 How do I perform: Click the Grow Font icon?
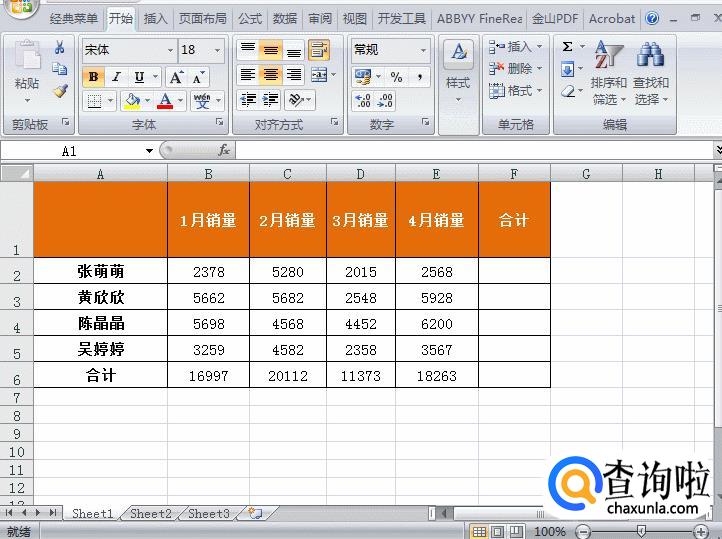(x=176, y=77)
